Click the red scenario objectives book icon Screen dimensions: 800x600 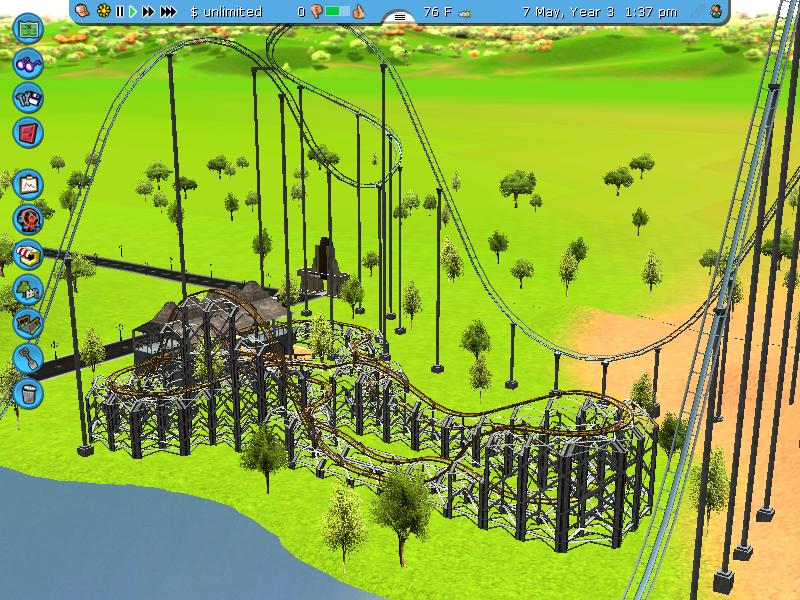click(x=28, y=131)
